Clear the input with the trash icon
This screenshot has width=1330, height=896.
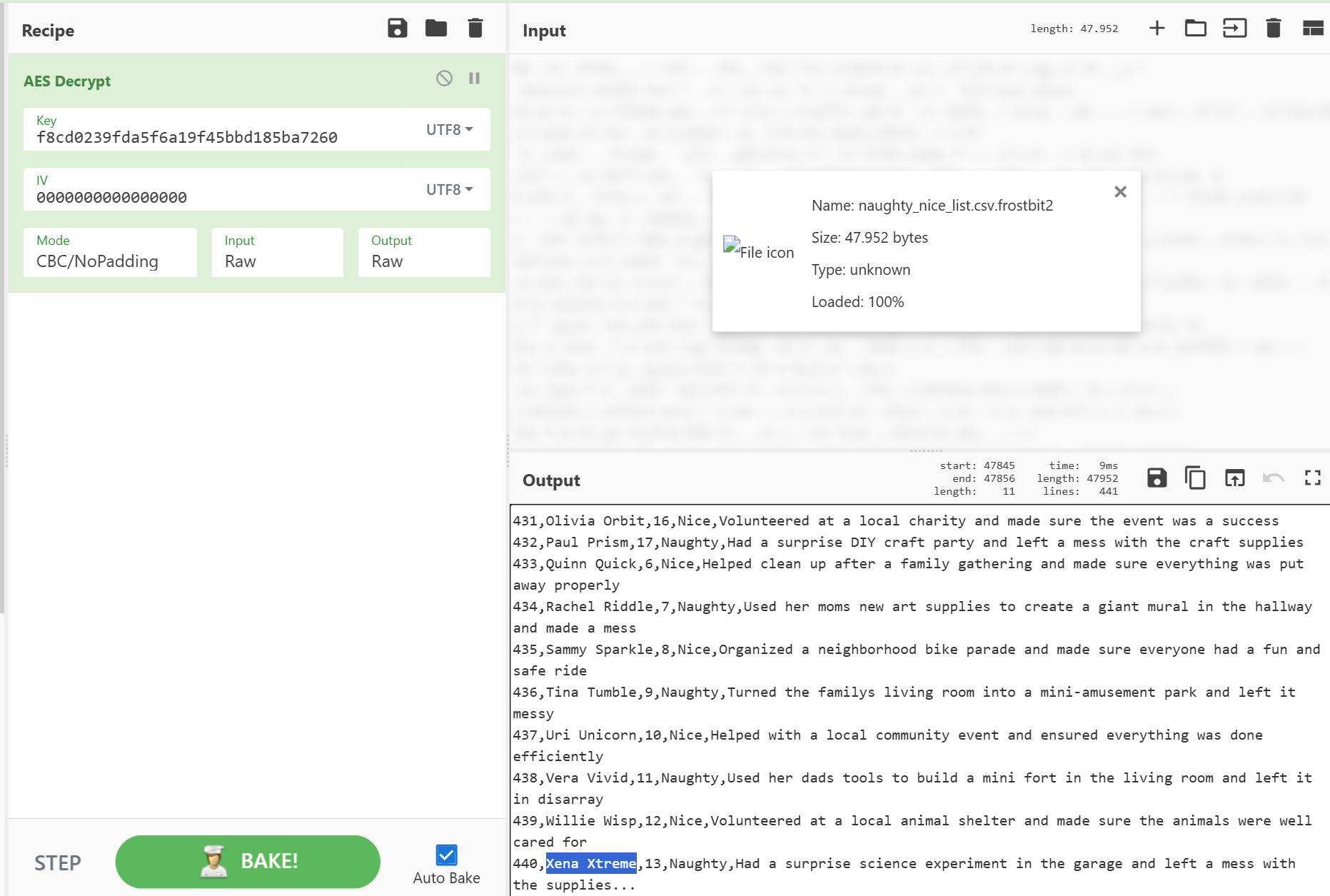coord(1273,29)
